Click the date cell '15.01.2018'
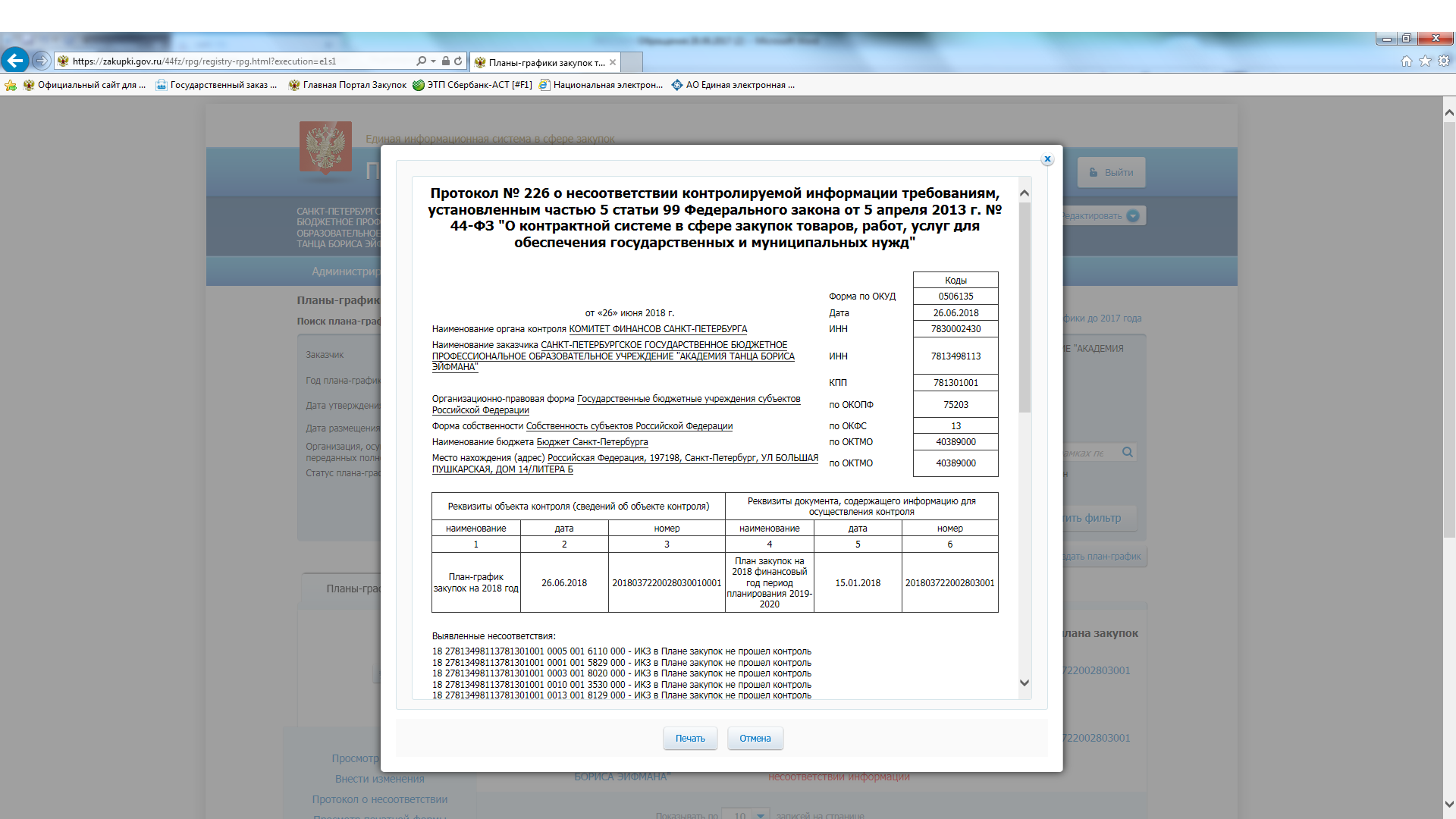Viewport: 1456px width, 819px height. pyautogui.click(x=858, y=583)
